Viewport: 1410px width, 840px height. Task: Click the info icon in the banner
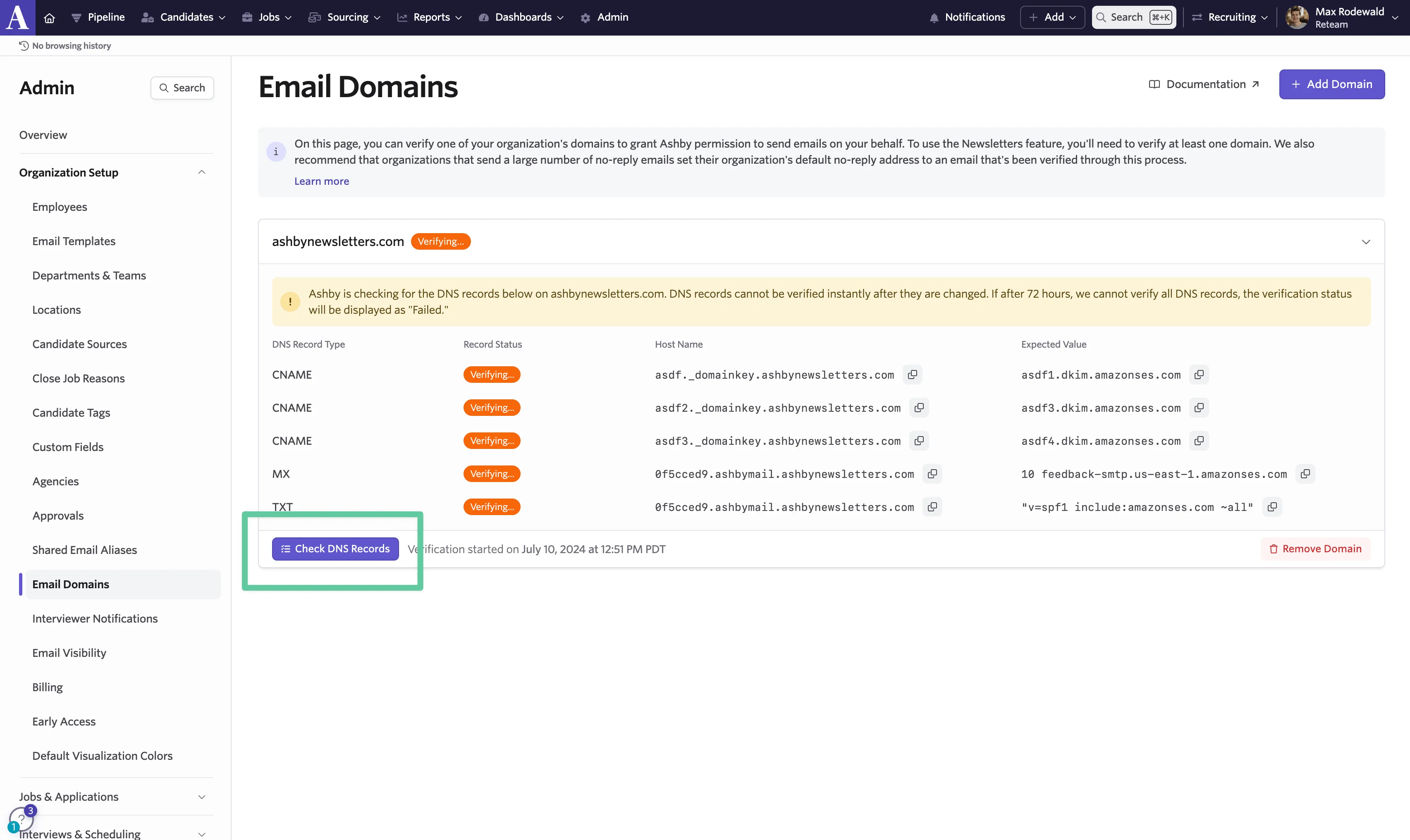pyautogui.click(x=276, y=152)
